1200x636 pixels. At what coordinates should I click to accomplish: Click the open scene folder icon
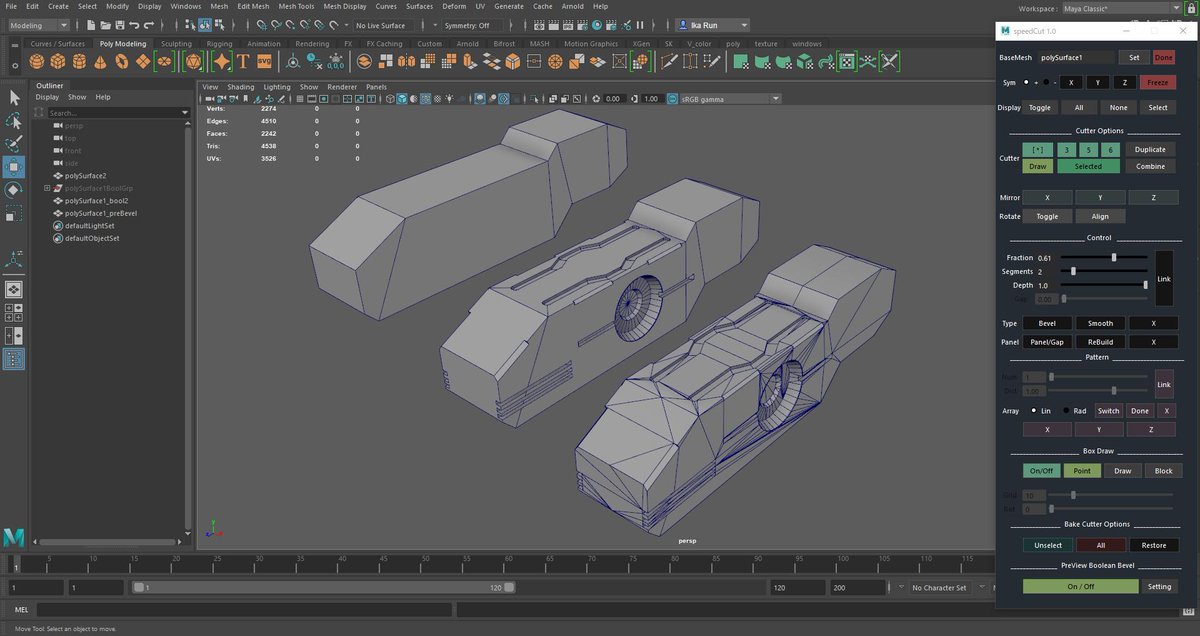(105, 25)
